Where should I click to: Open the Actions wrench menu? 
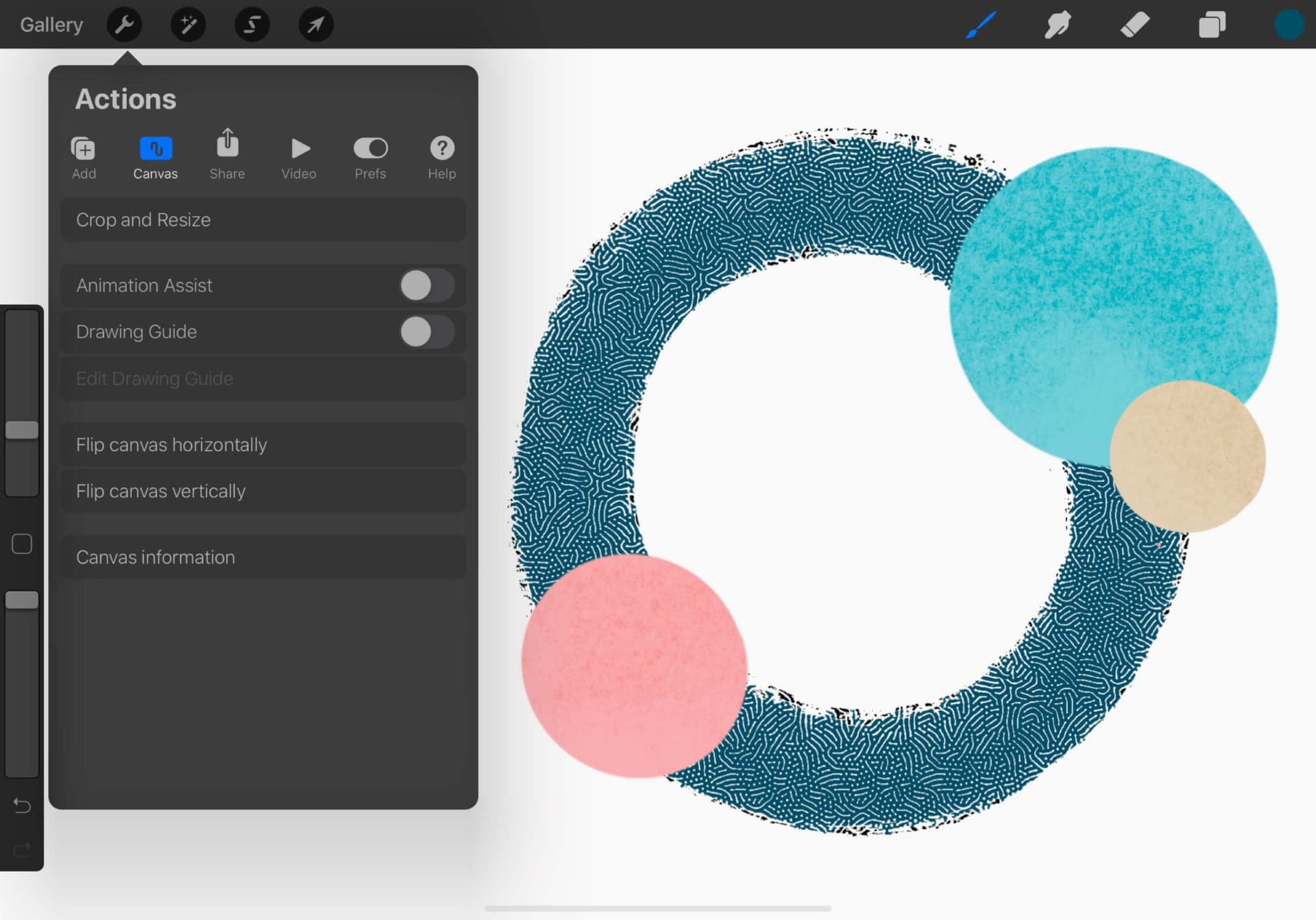point(124,25)
